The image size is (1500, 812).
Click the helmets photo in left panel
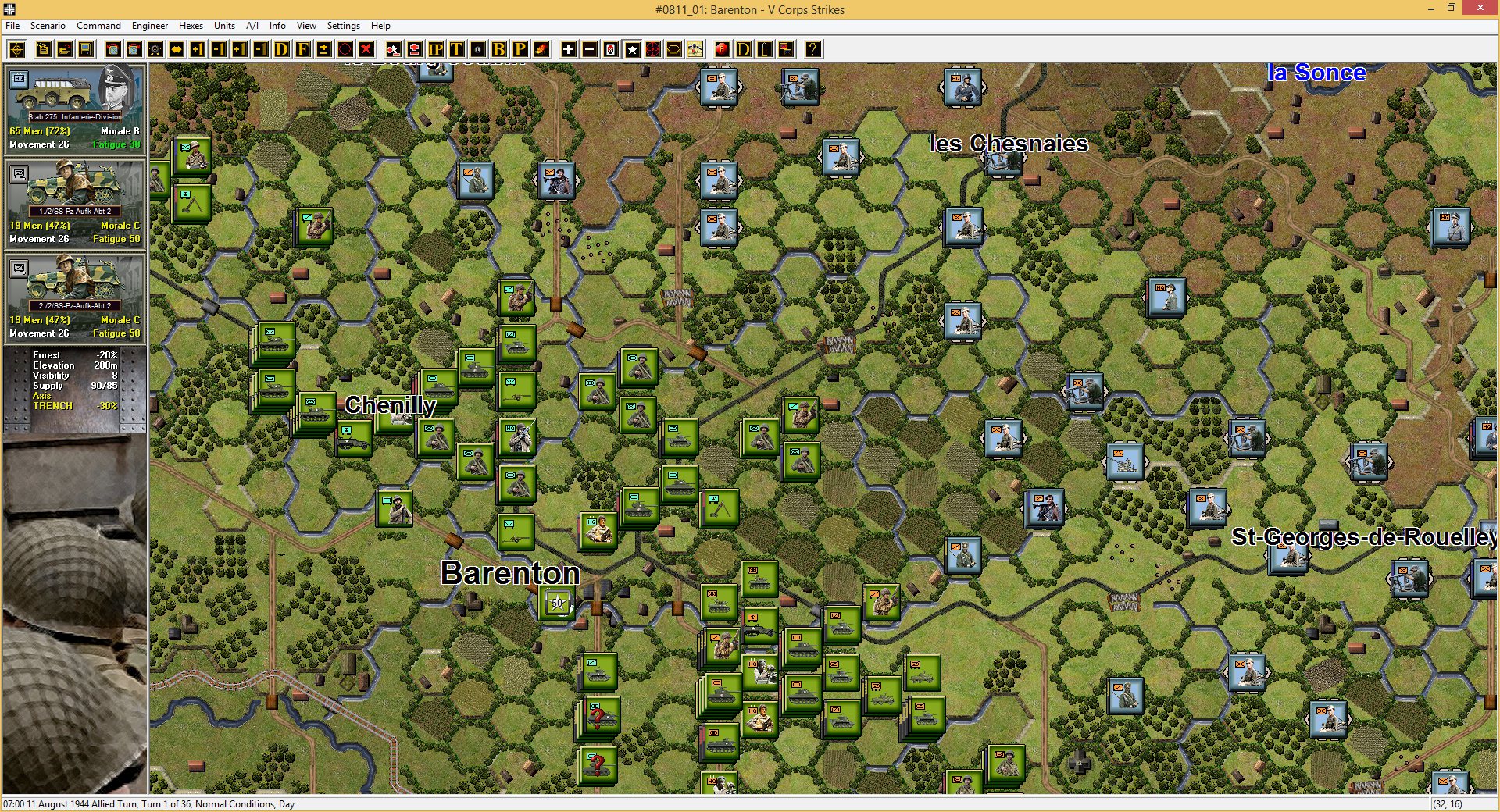pos(75,614)
